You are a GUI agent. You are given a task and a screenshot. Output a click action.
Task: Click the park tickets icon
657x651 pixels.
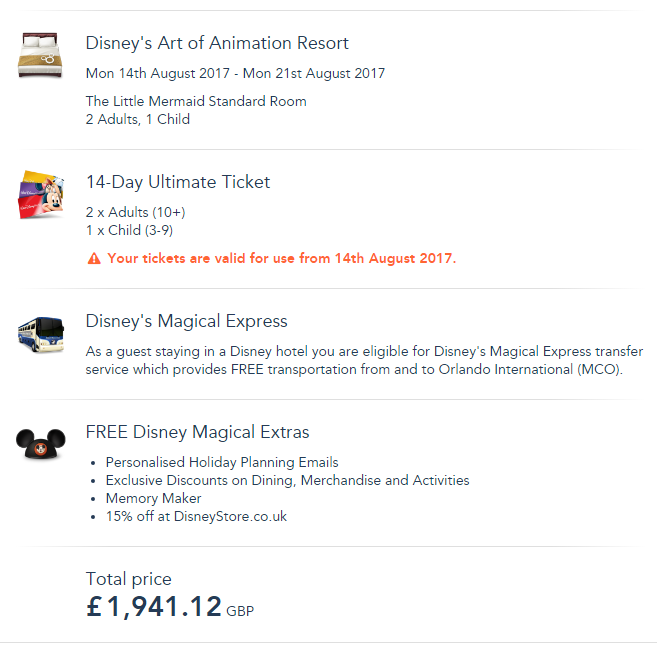[x=40, y=193]
